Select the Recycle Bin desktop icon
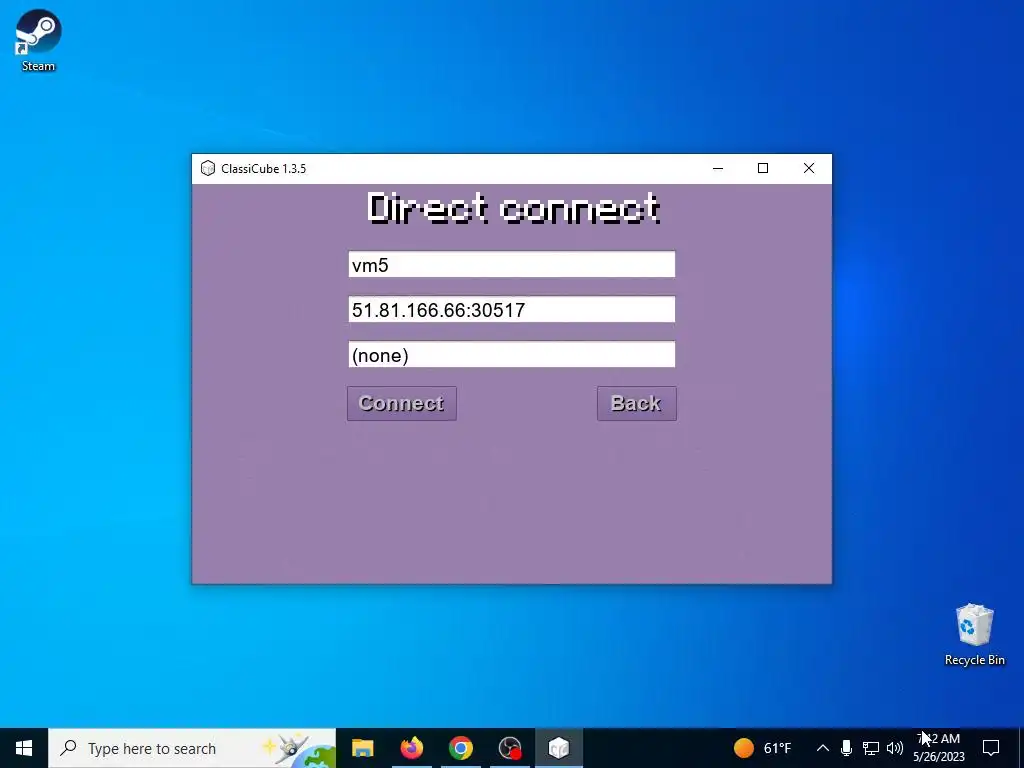1024x768 pixels. [974, 635]
